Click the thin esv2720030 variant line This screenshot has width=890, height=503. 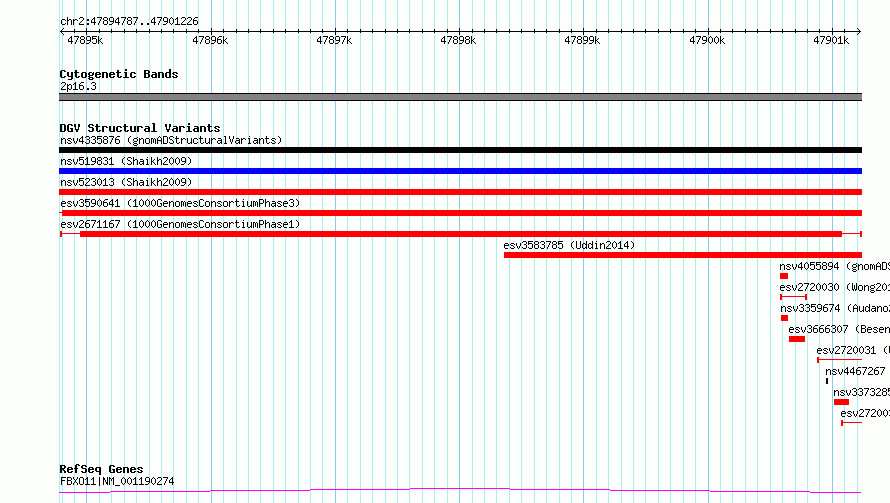pos(794,297)
